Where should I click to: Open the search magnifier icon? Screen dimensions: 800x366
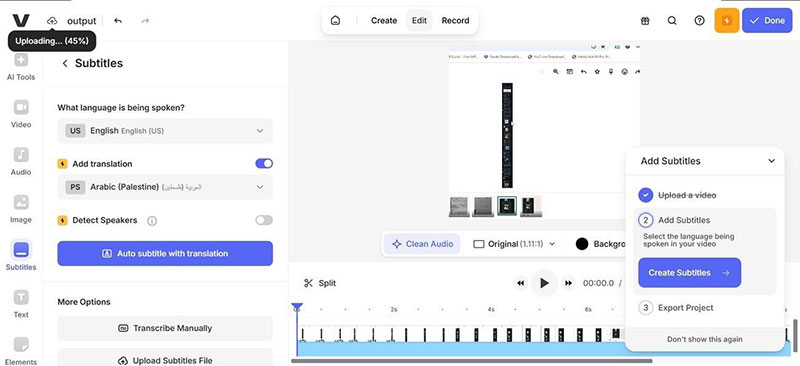point(672,20)
